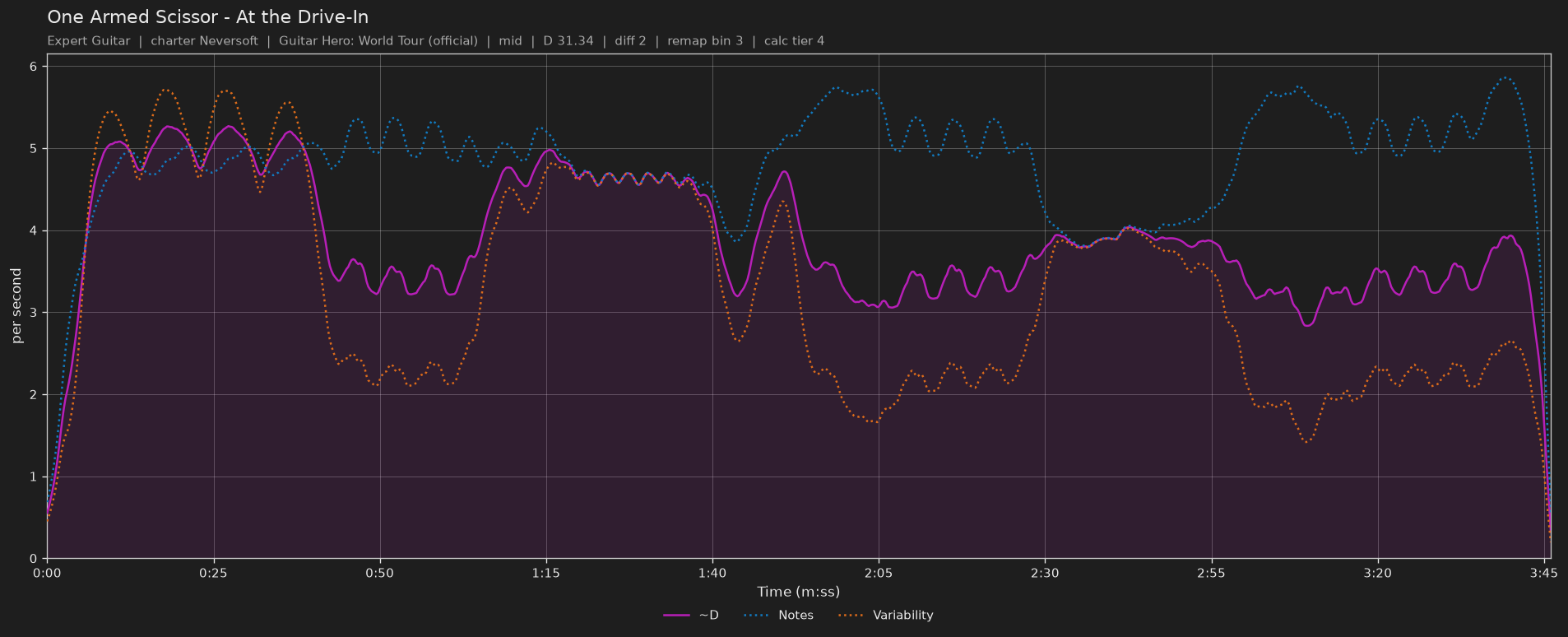Click the '5' y-axis tick label

34,149
